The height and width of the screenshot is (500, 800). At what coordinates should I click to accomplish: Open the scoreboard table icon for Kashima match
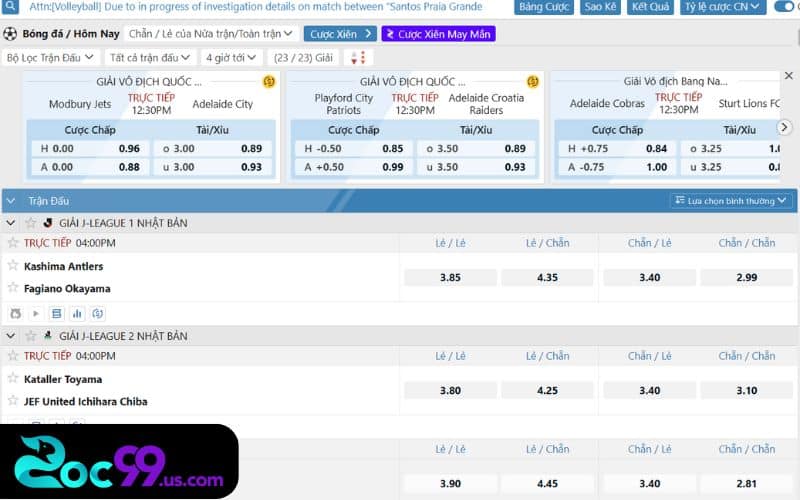click(57, 313)
